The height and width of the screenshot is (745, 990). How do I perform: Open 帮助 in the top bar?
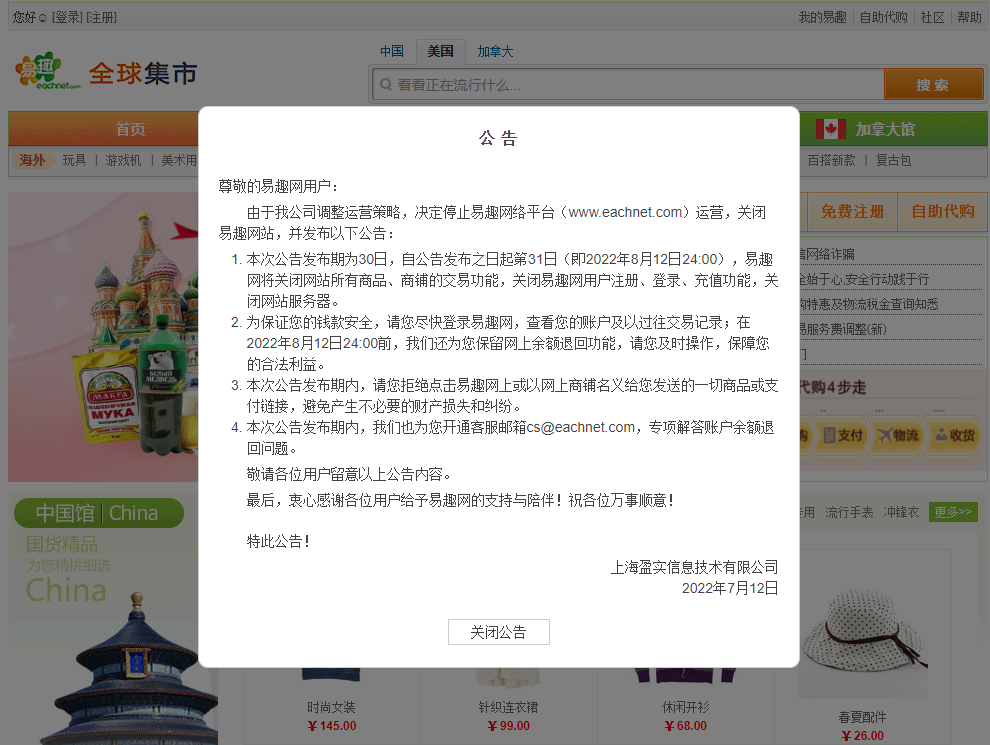pyautogui.click(x=969, y=17)
